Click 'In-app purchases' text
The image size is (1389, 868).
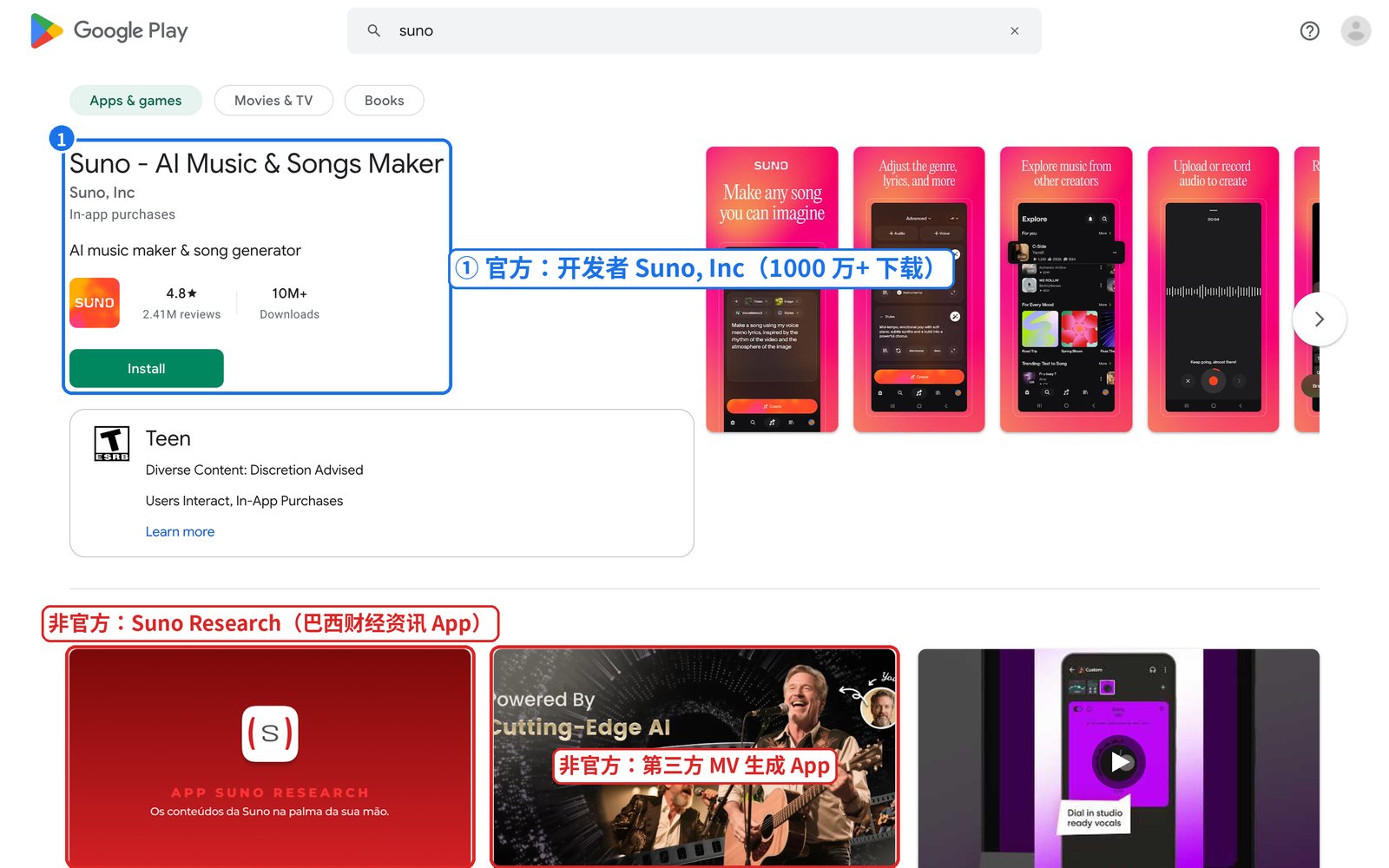122,214
